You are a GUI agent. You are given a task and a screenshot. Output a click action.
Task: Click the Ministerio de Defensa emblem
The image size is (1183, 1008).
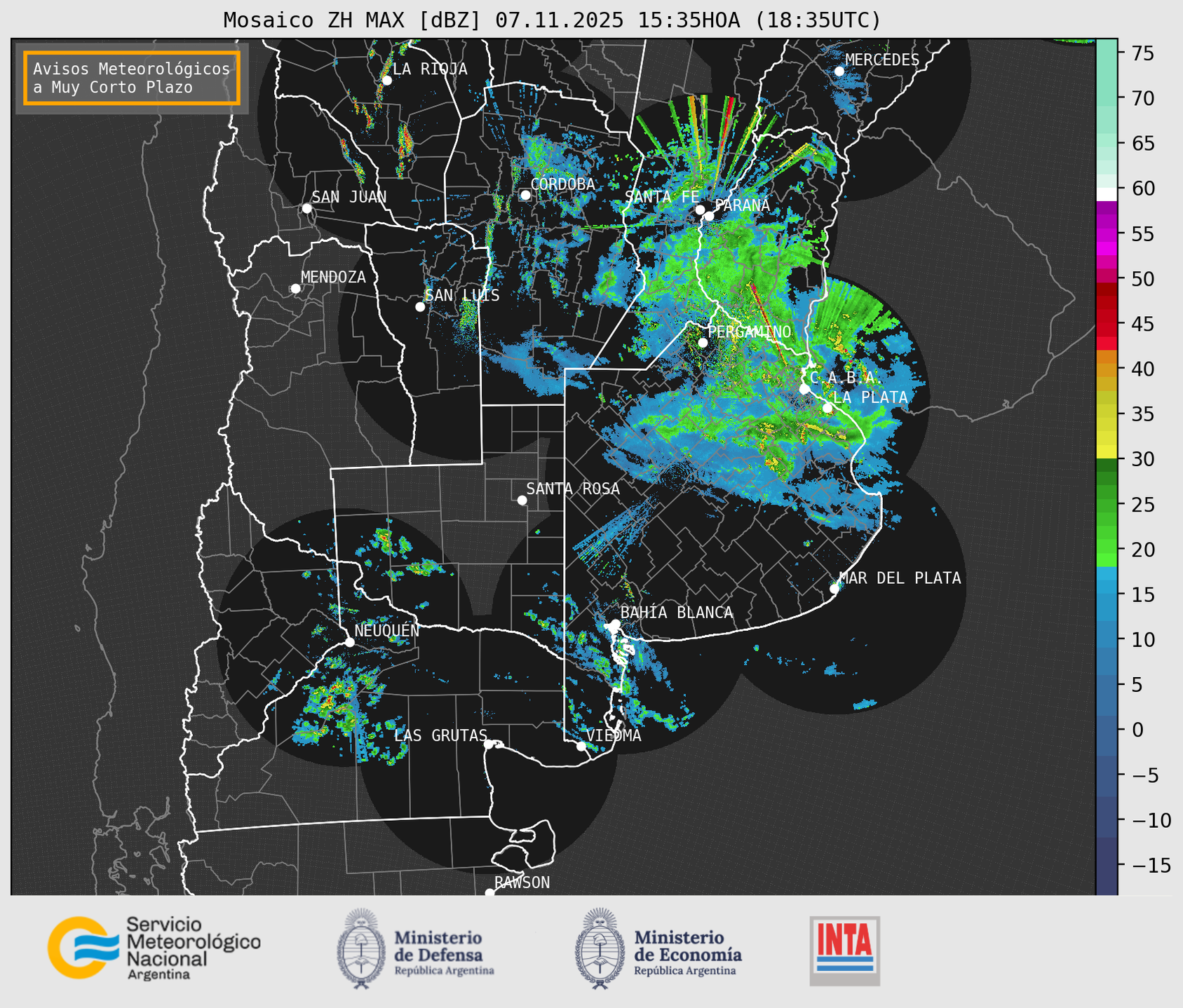click(x=361, y=948)
